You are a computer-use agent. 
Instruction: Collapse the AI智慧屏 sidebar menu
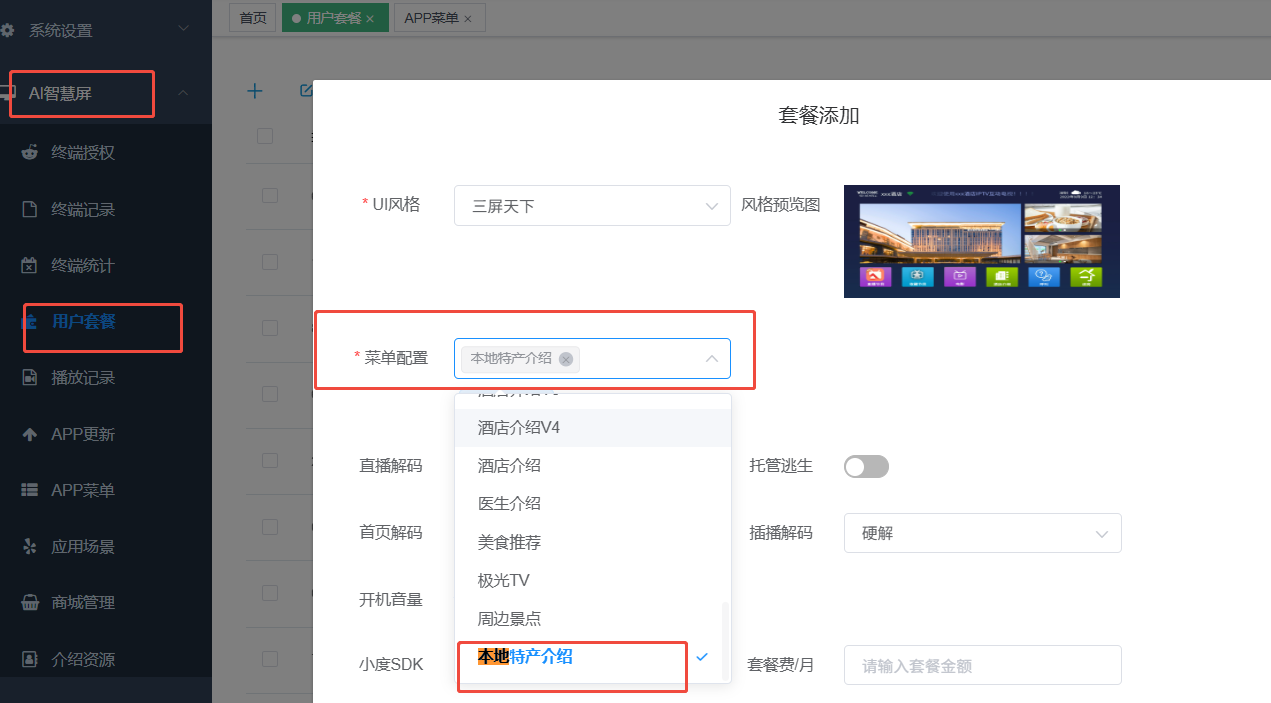tap(183, 93)
